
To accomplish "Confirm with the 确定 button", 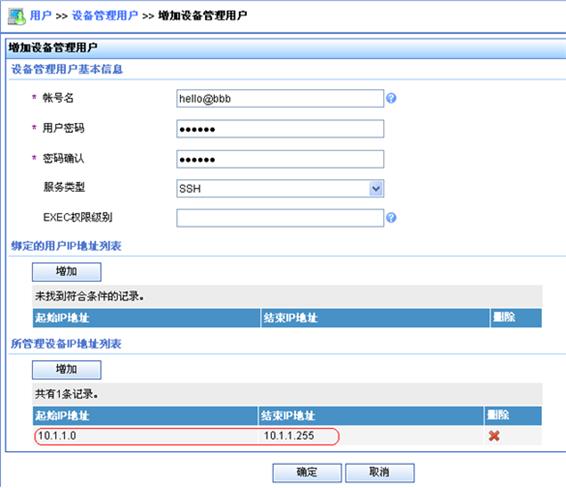I will [x=307, y=472].
